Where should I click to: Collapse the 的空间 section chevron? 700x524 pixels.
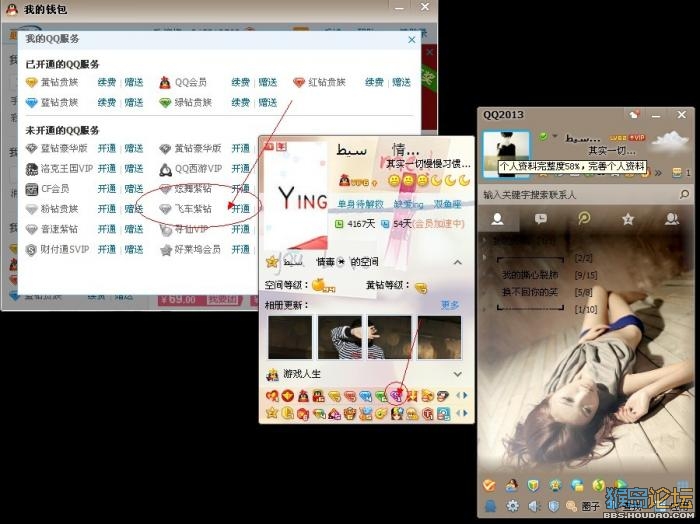(x=458, y=262)
